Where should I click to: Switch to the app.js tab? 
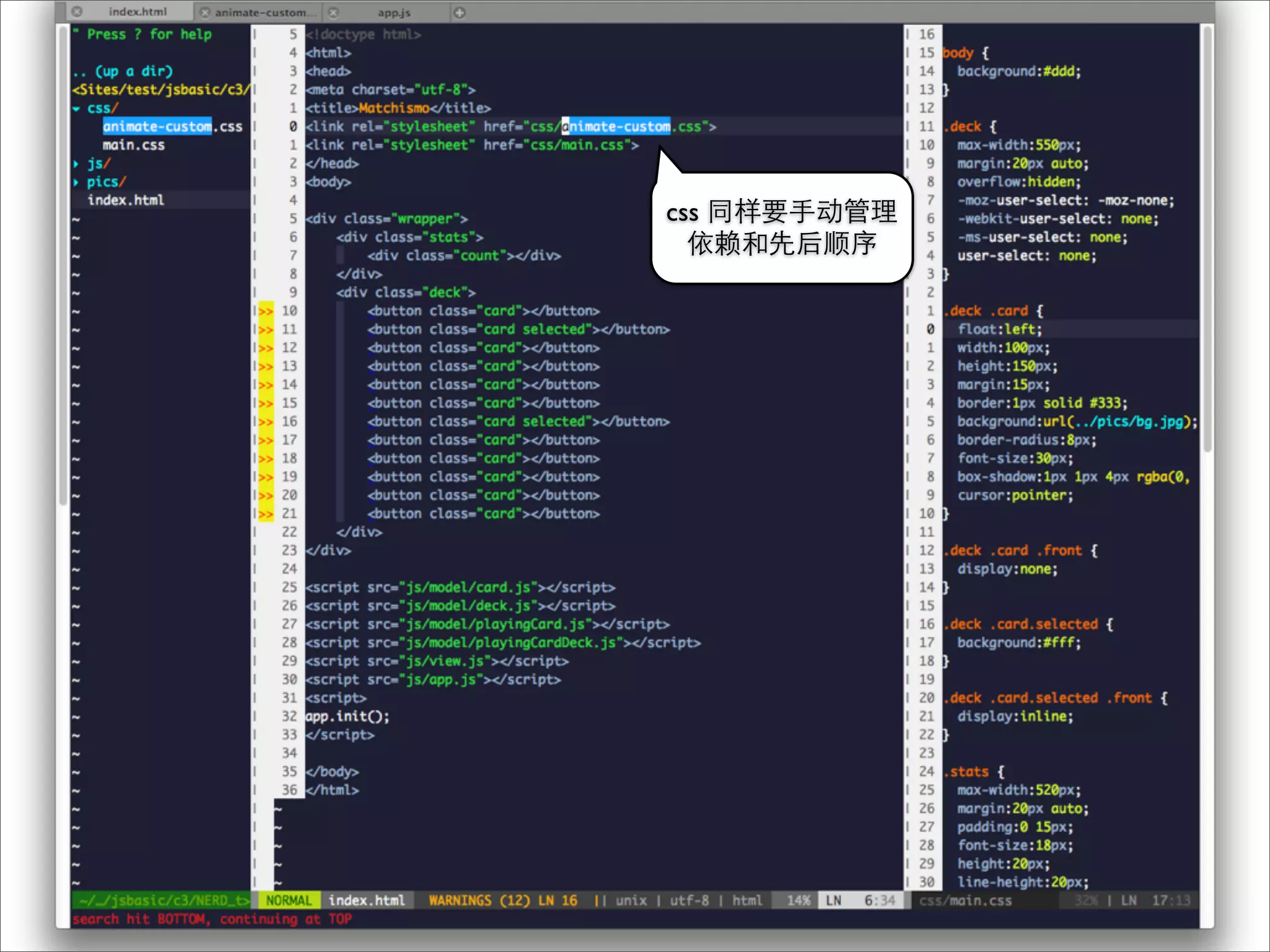click(394, 12)
